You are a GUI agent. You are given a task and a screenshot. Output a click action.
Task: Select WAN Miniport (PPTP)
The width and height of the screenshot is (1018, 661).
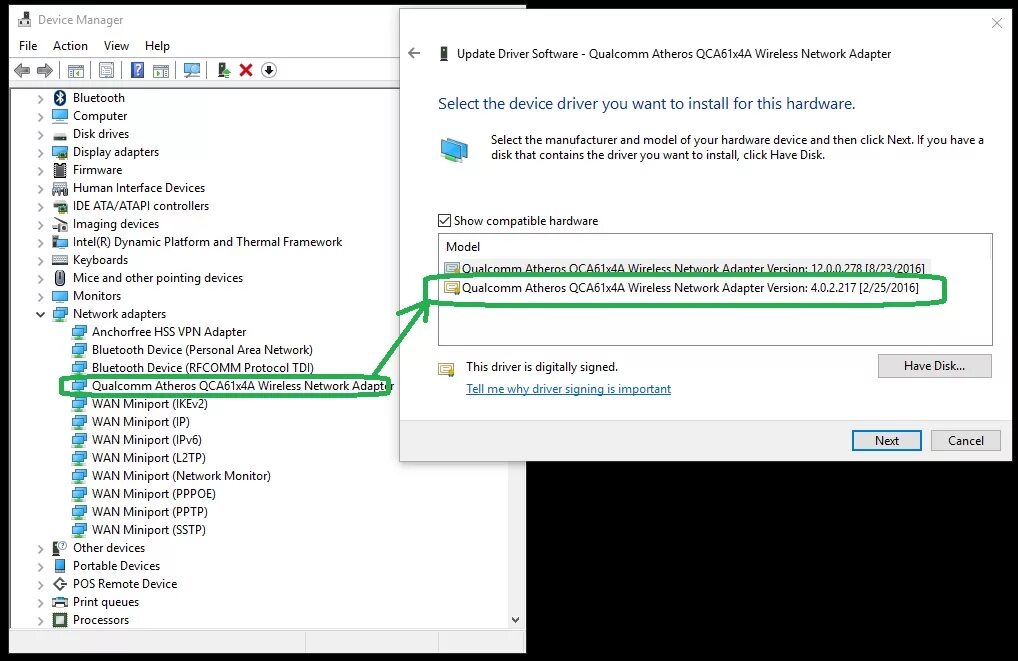[140, 512]
